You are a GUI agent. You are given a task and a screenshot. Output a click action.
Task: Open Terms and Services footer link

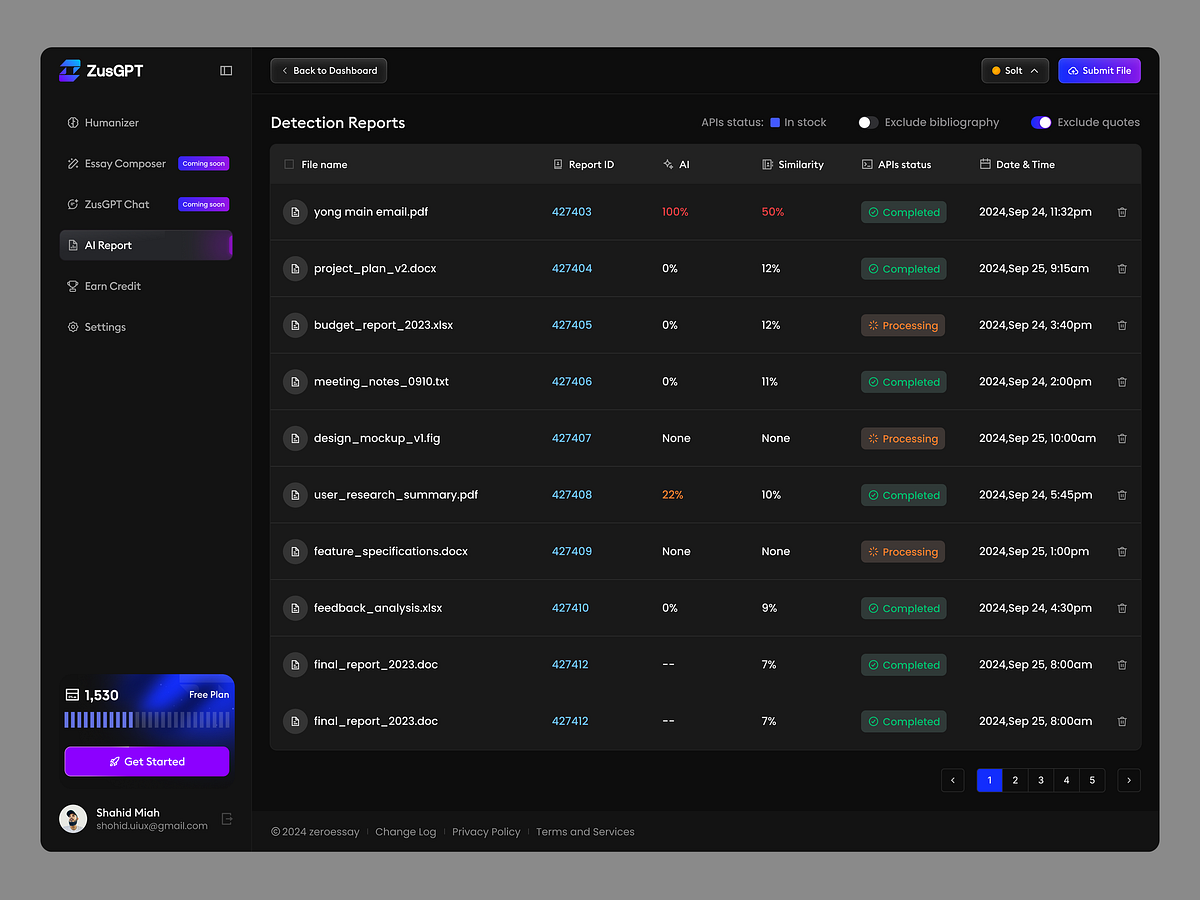pos(585,832)
